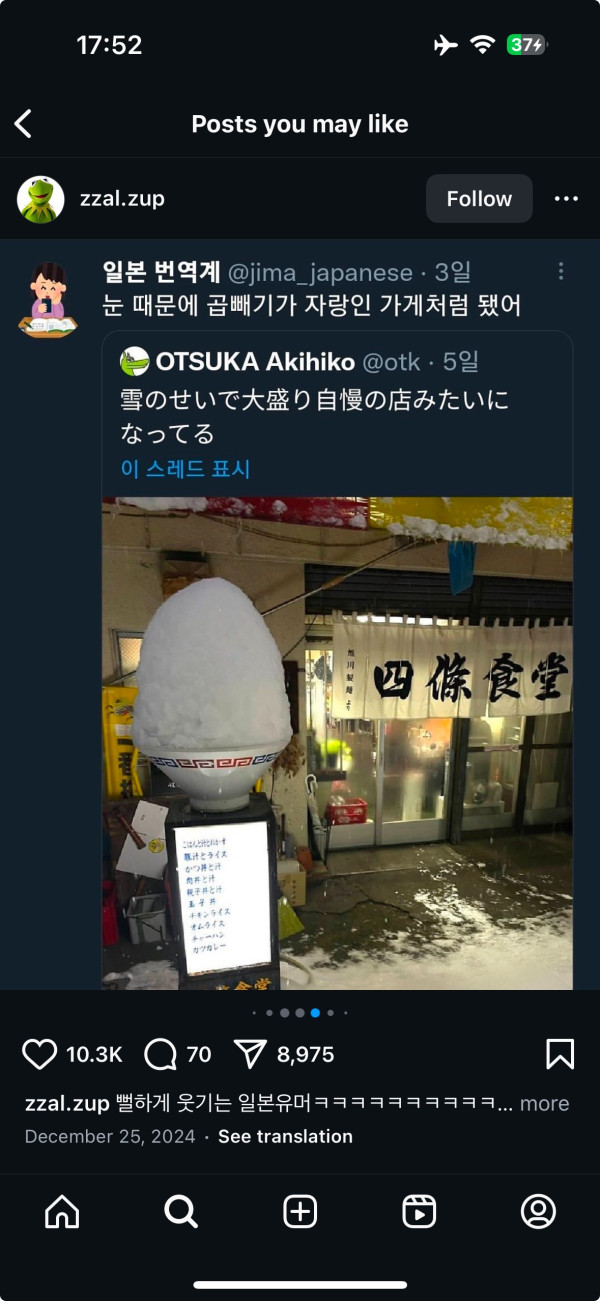600x1301 pixels.
Task: Tap See translation under the caption
Action: click(x=285, y=1137)
